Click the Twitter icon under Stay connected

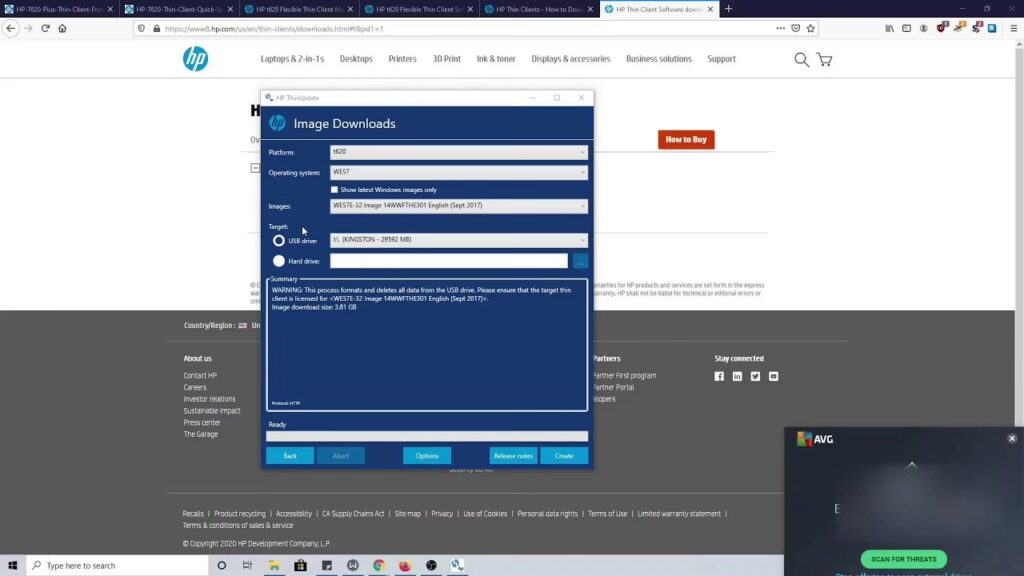[x=755, y=376]
